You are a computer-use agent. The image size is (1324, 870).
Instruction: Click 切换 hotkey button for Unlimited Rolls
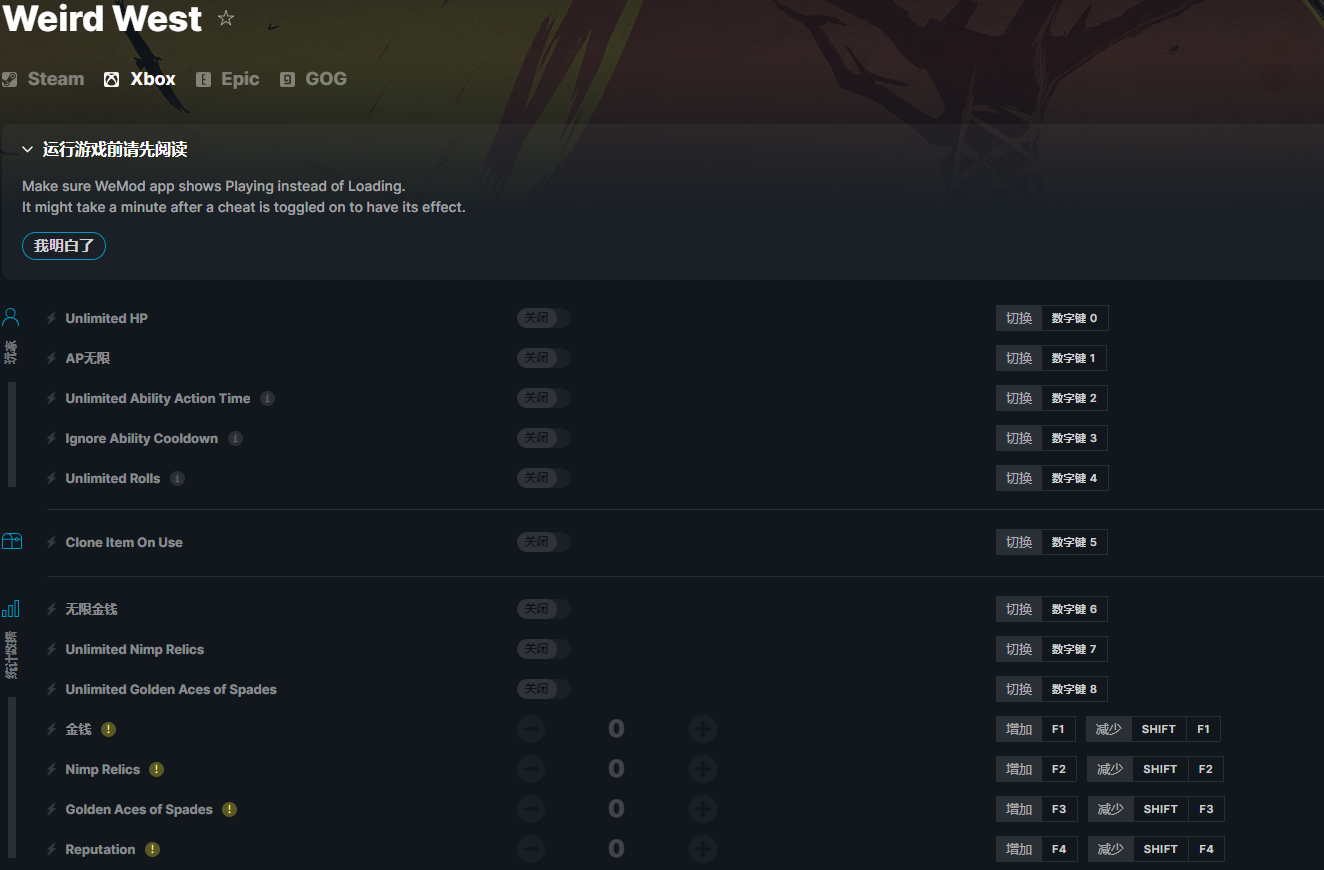click(1019, 478)
